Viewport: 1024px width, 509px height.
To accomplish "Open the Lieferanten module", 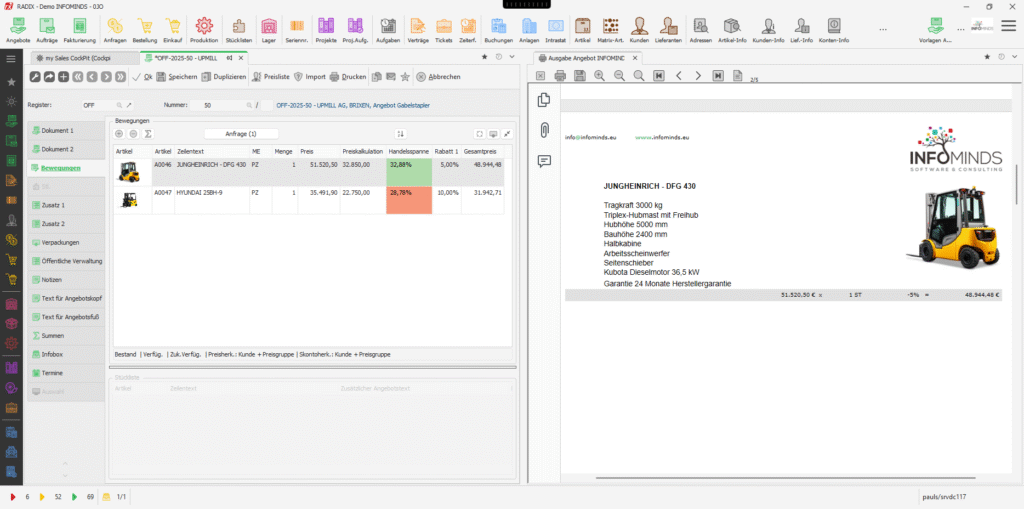I will coord(668,30).
